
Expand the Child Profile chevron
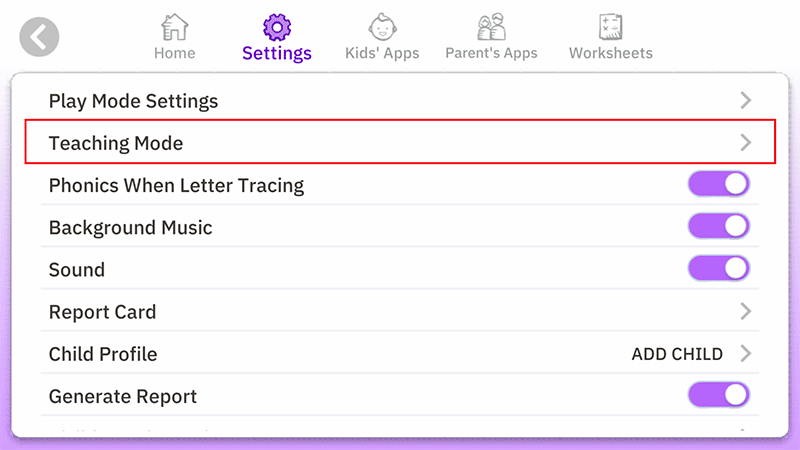tap(745, 354)
